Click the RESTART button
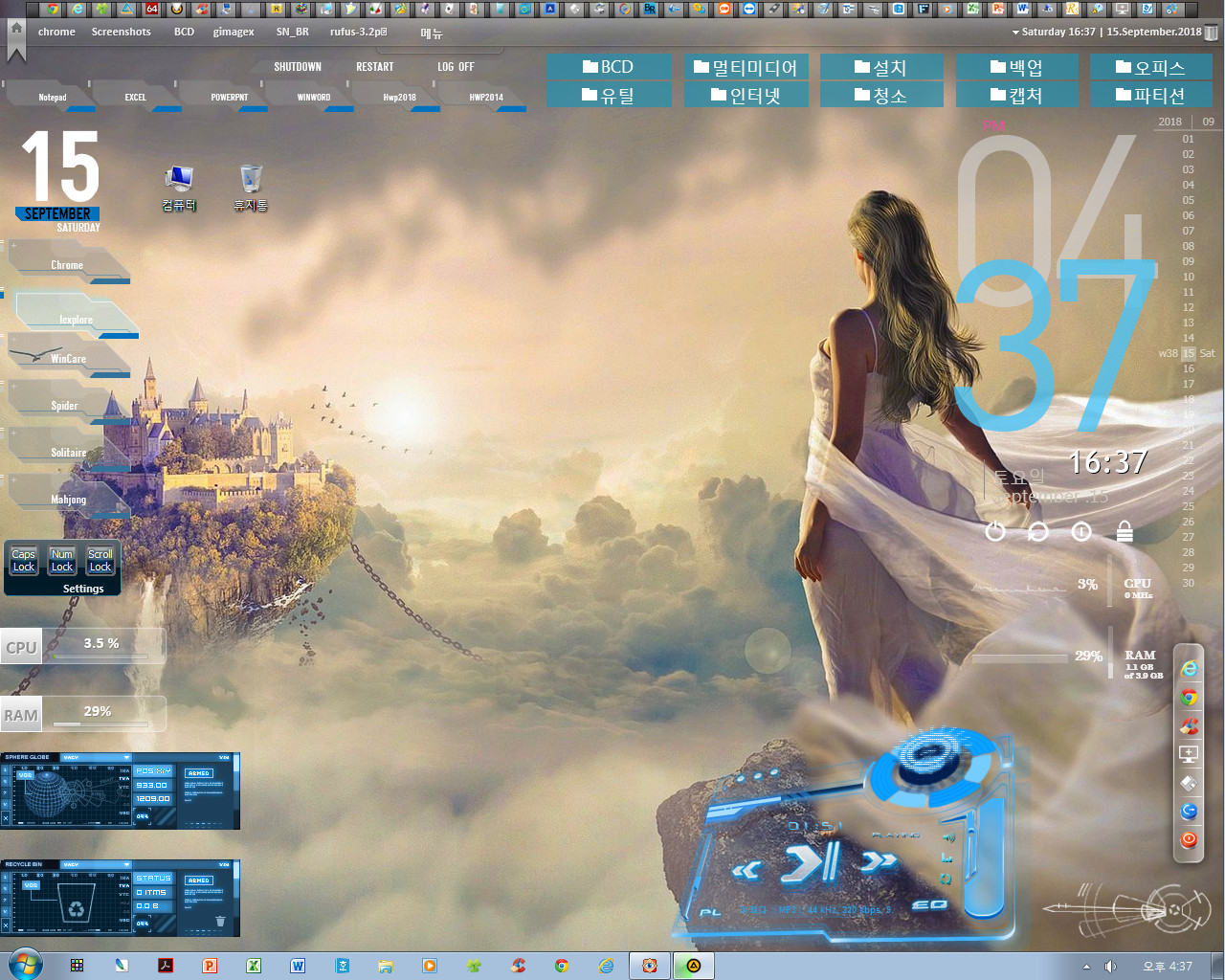 click(x=375, y=67)
